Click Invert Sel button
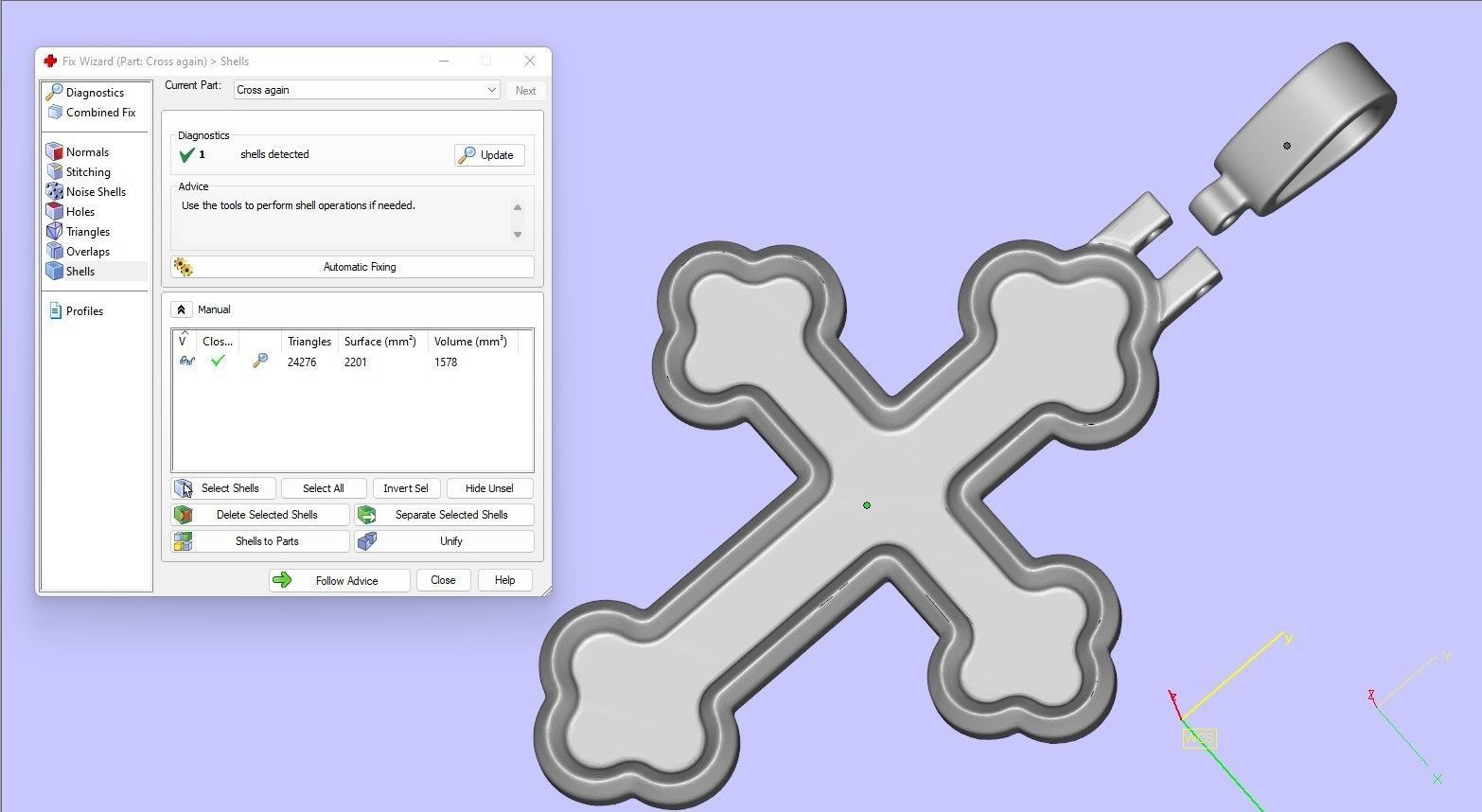Viewport: 1482px width, 812px height. point(405,488)
